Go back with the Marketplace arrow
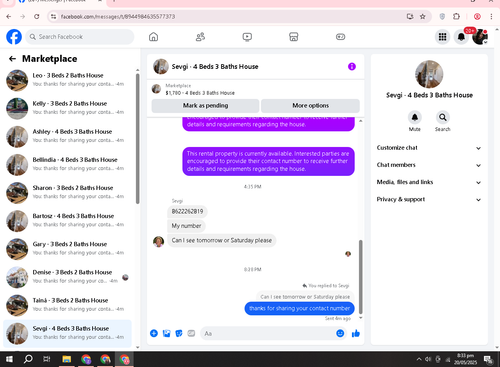 click(x=12, y=59)
